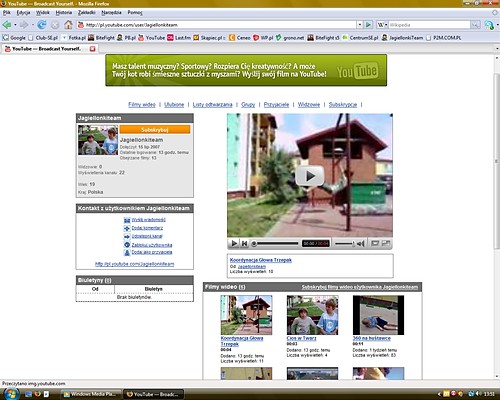The width and height of the screenshot is (500, 400).
Task: Open the Wikipedia search engine selector
Action: click(x=382, y=25)
